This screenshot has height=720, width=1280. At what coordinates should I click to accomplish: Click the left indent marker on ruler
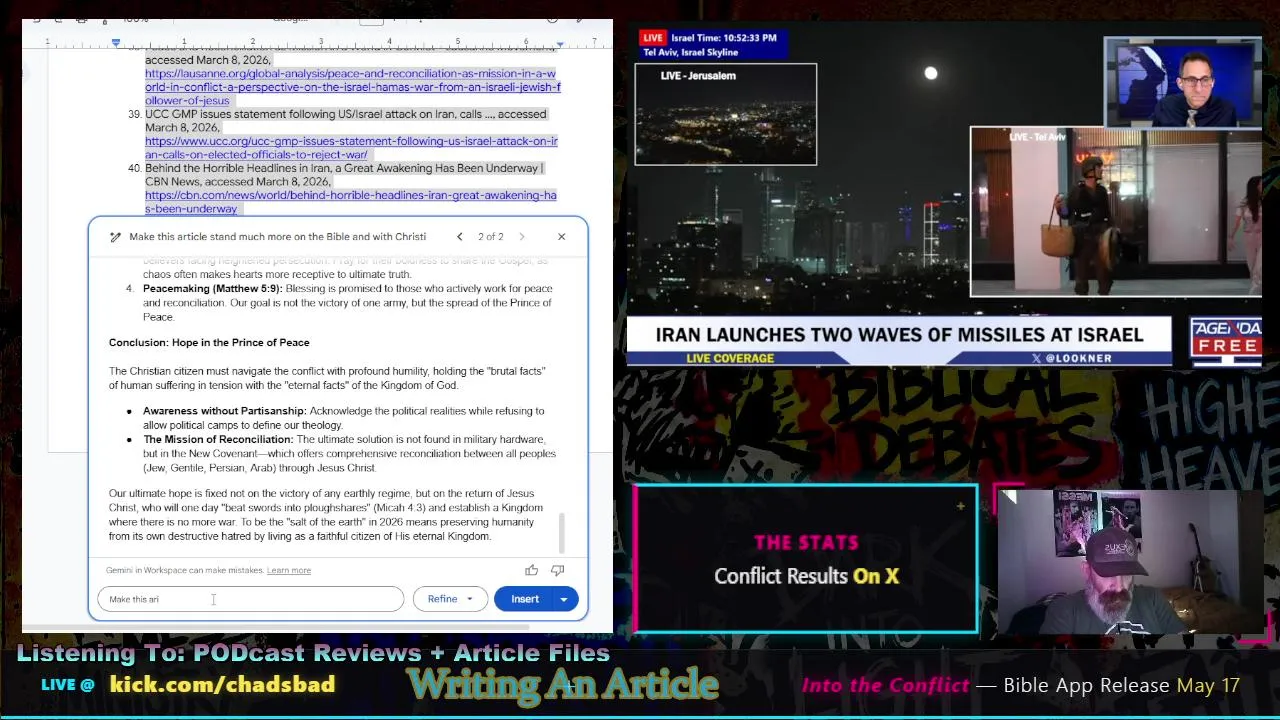[x=115, y=43]
